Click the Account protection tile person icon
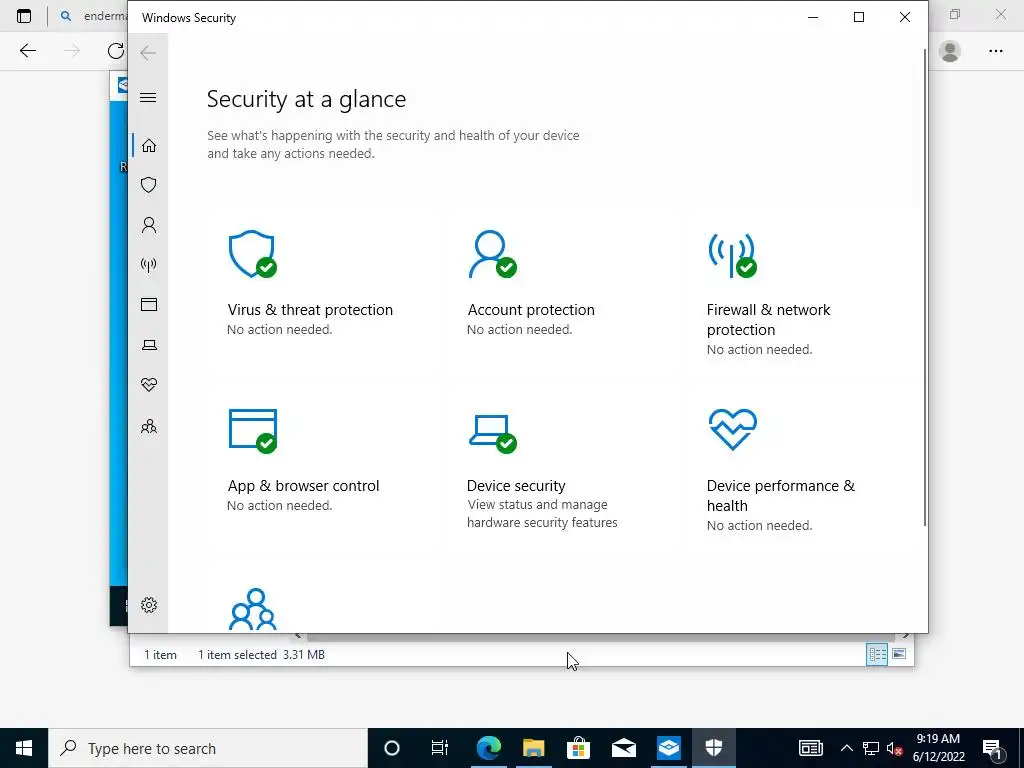 [x=492, y=254]
